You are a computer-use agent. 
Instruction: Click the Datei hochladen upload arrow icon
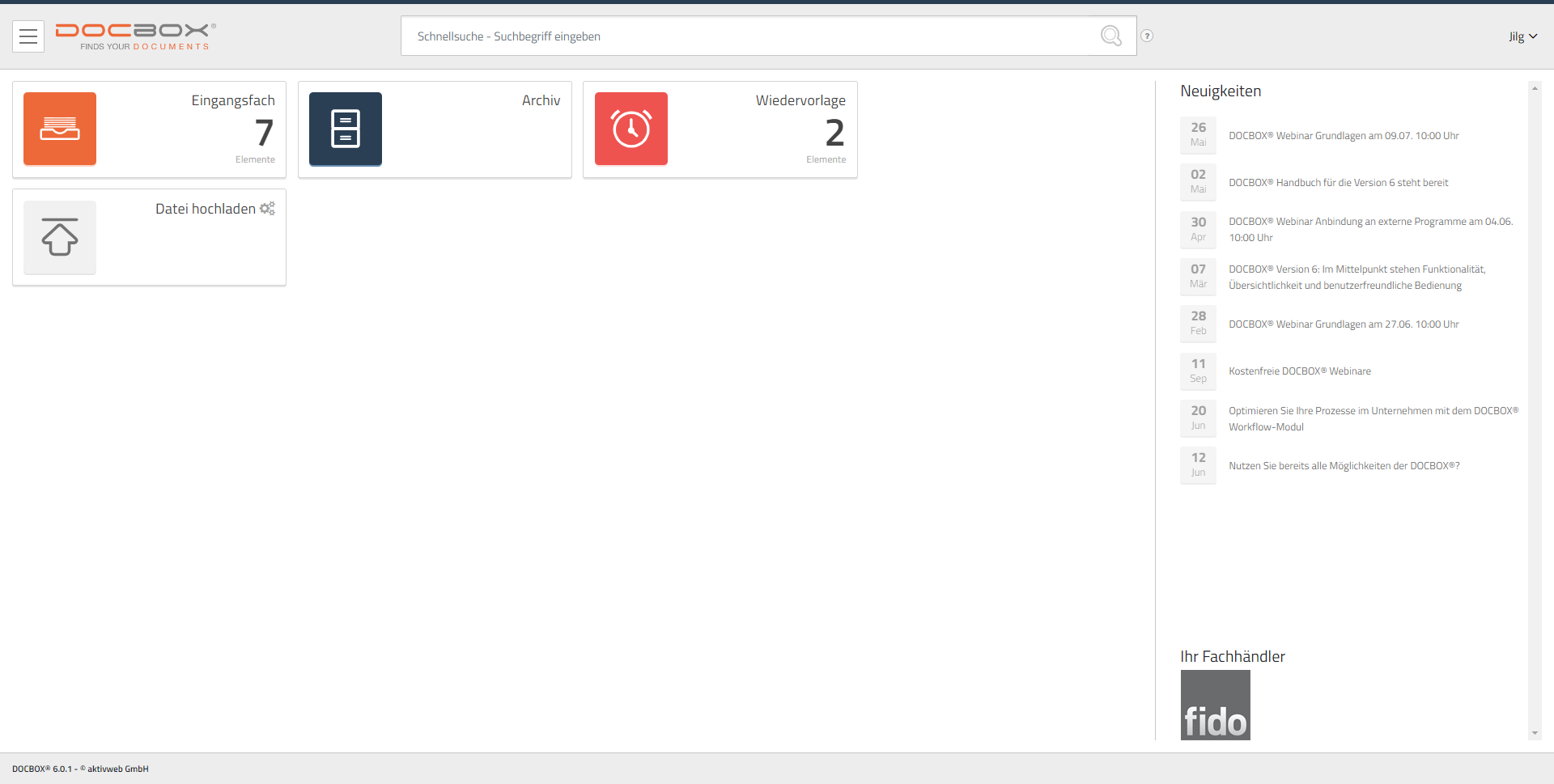60,237
